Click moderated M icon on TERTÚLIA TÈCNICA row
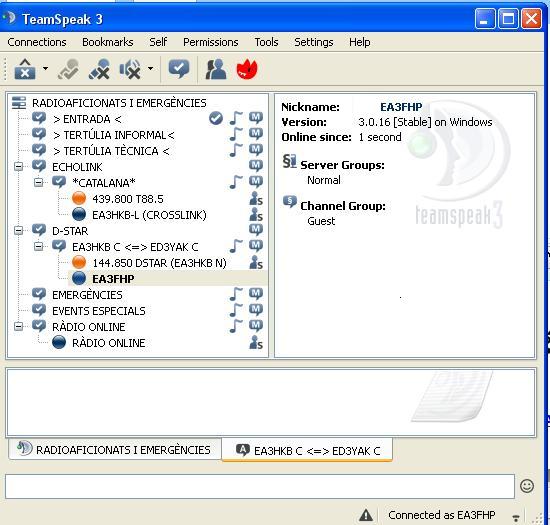The height and width of the screenshot is (525, 550). click(256, 150)
